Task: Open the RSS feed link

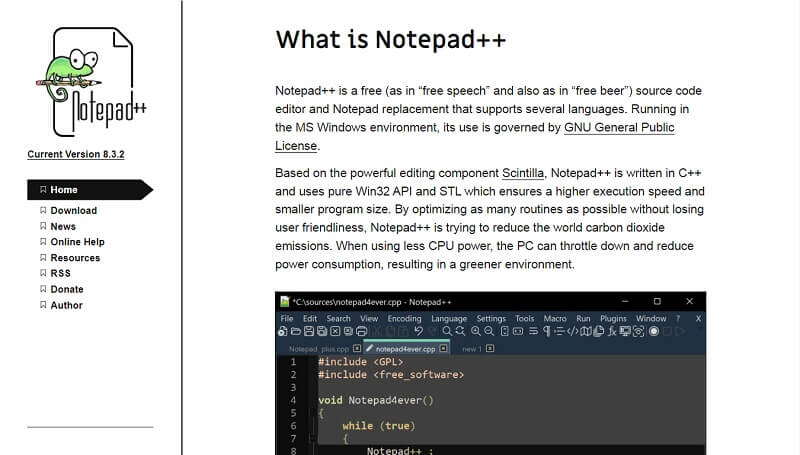Action: tap(60, 273)
